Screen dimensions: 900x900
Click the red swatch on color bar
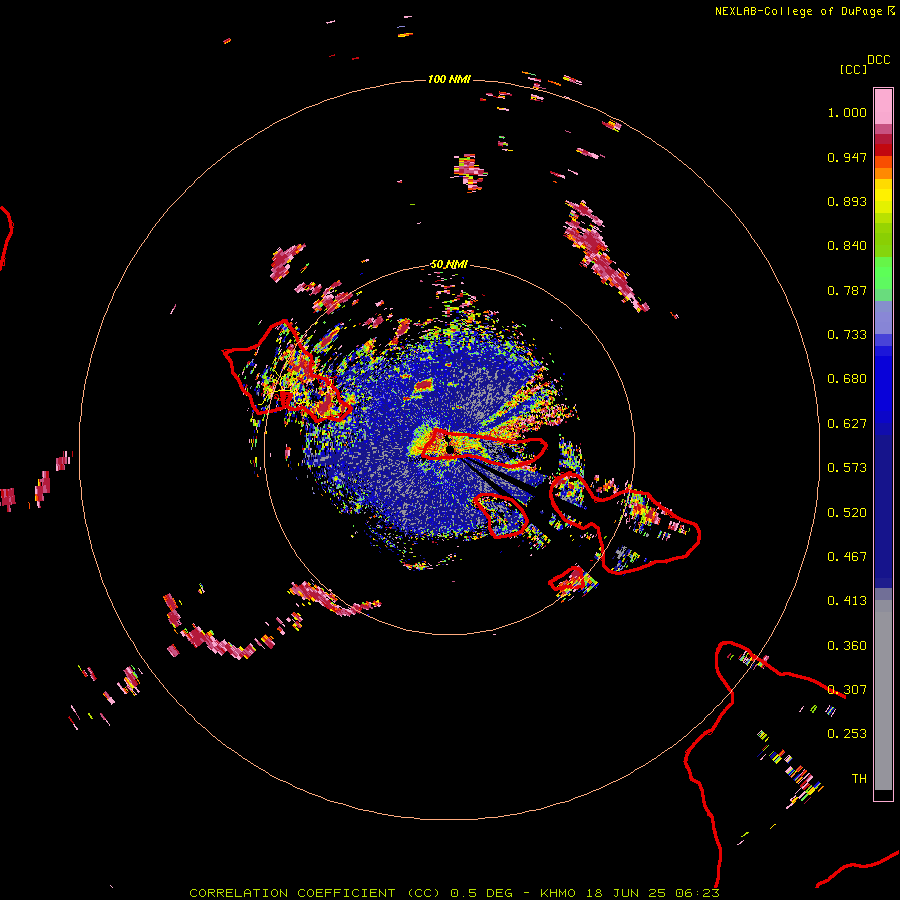coord(883,150)
